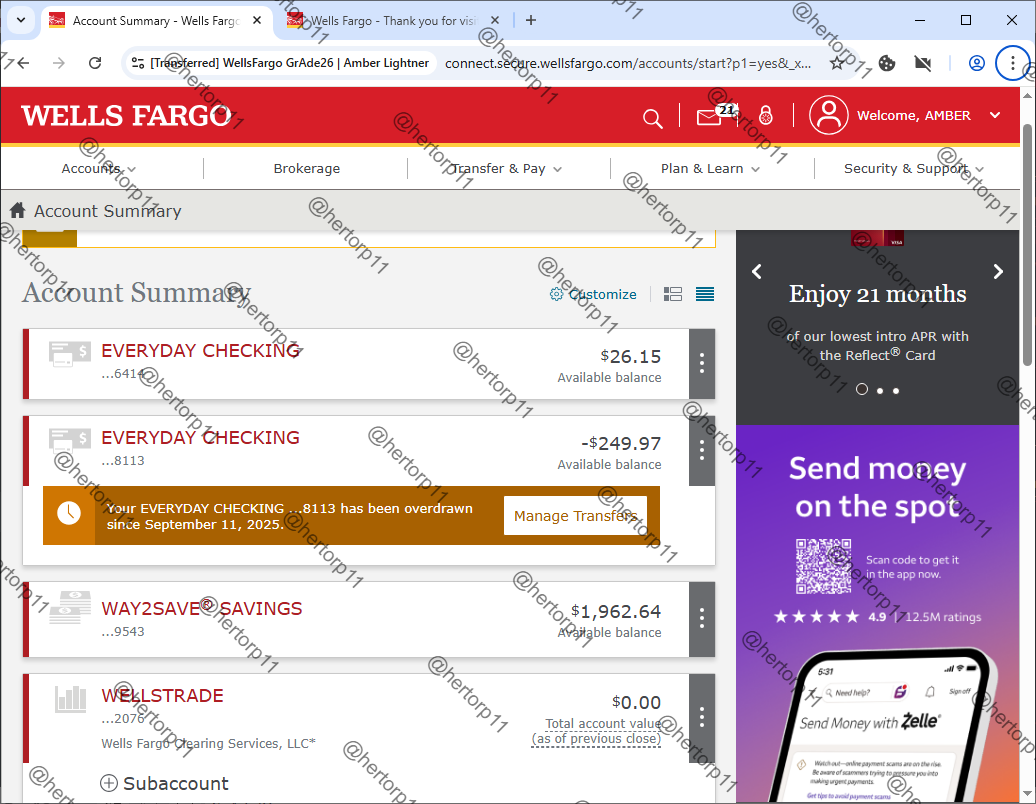Click the -$249.97 available balance

(621, 443)
